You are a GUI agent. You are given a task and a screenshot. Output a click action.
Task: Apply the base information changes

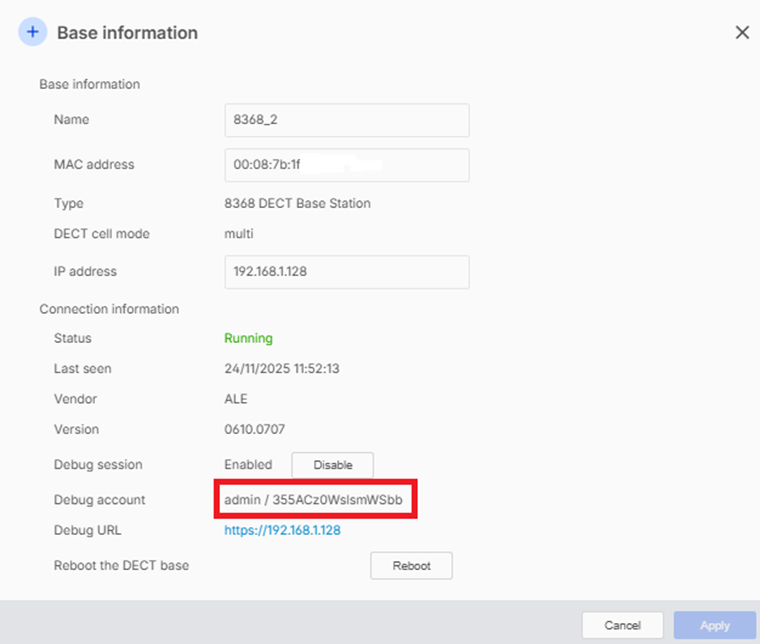coord(714,626)
